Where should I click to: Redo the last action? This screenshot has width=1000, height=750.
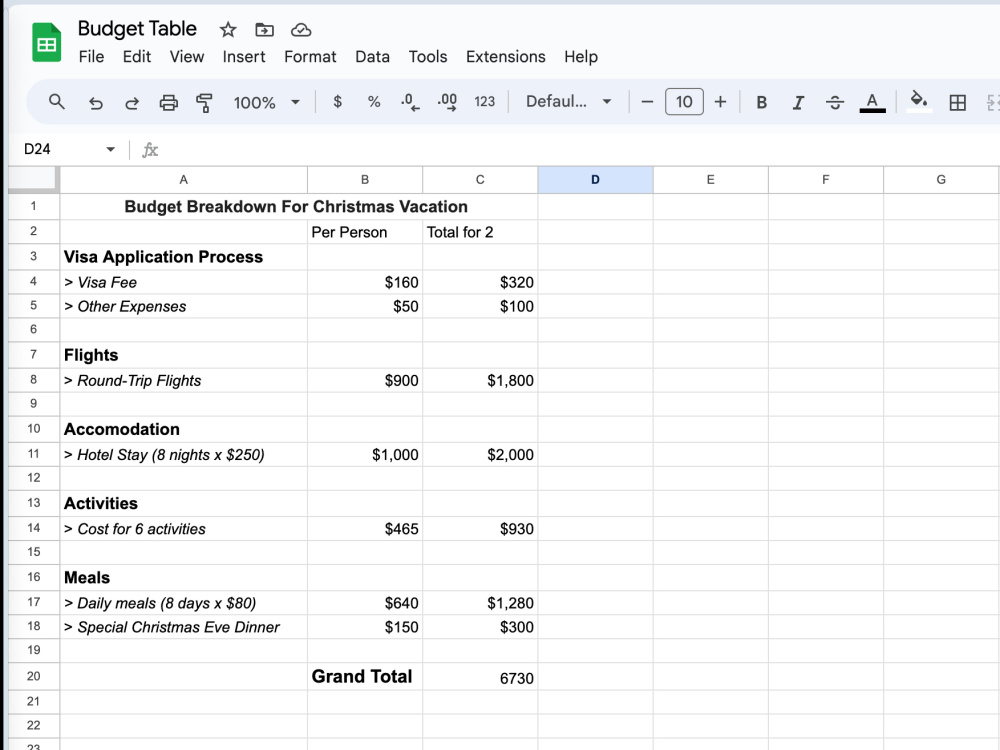pos(132,102)
